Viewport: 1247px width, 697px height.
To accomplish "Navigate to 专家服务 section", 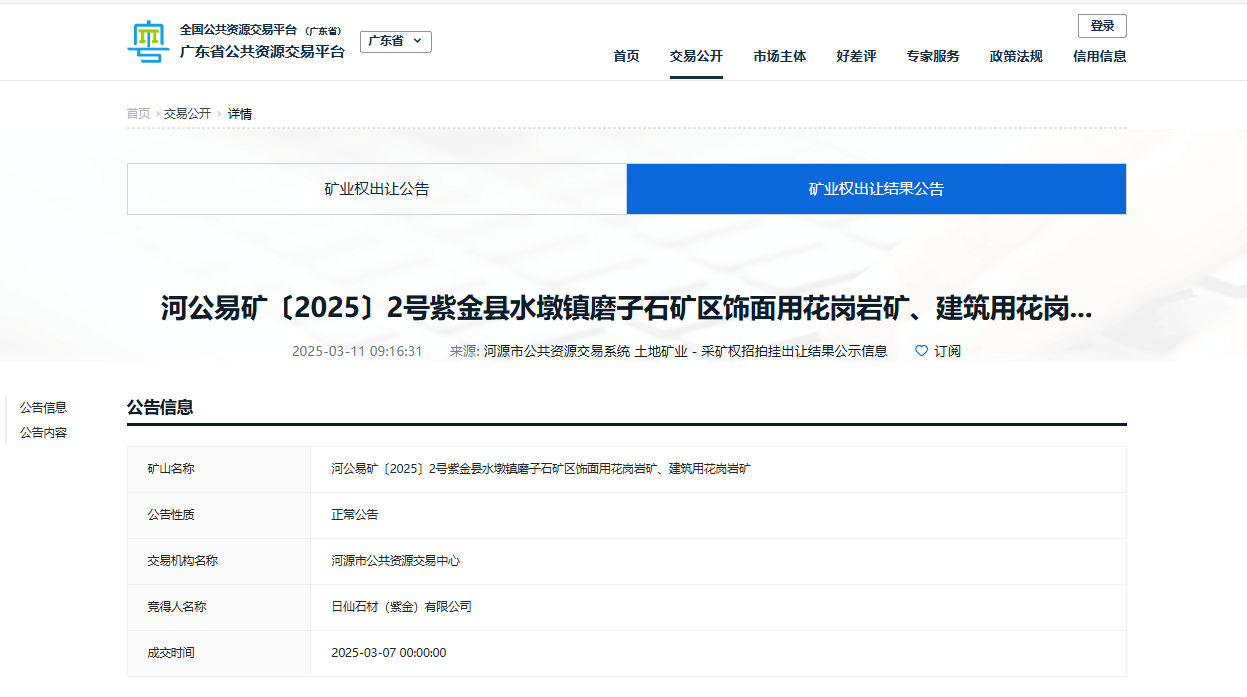I will pyautogui.click(x=933, y=56).
